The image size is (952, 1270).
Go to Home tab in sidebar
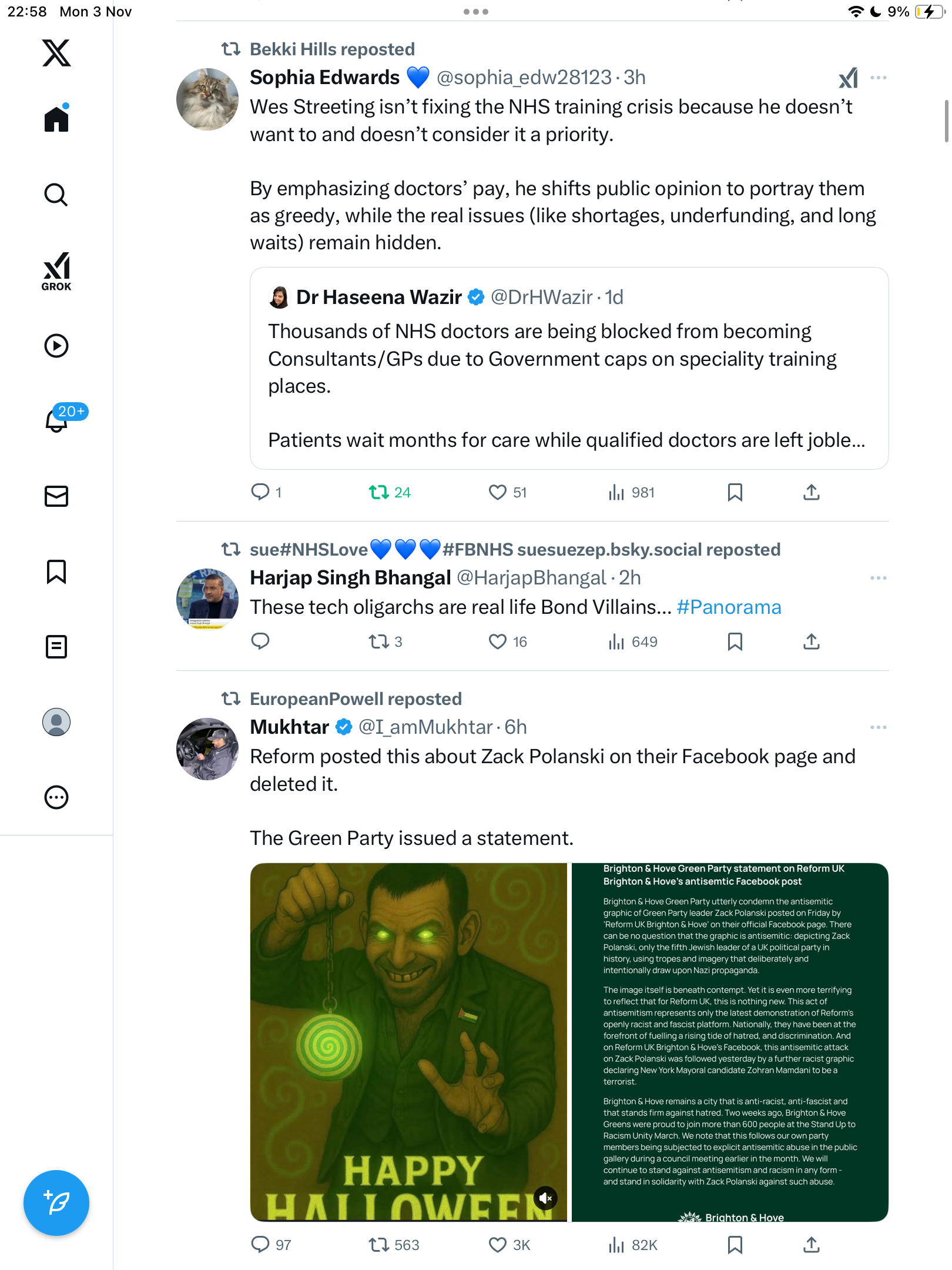(x=56, y=119)
